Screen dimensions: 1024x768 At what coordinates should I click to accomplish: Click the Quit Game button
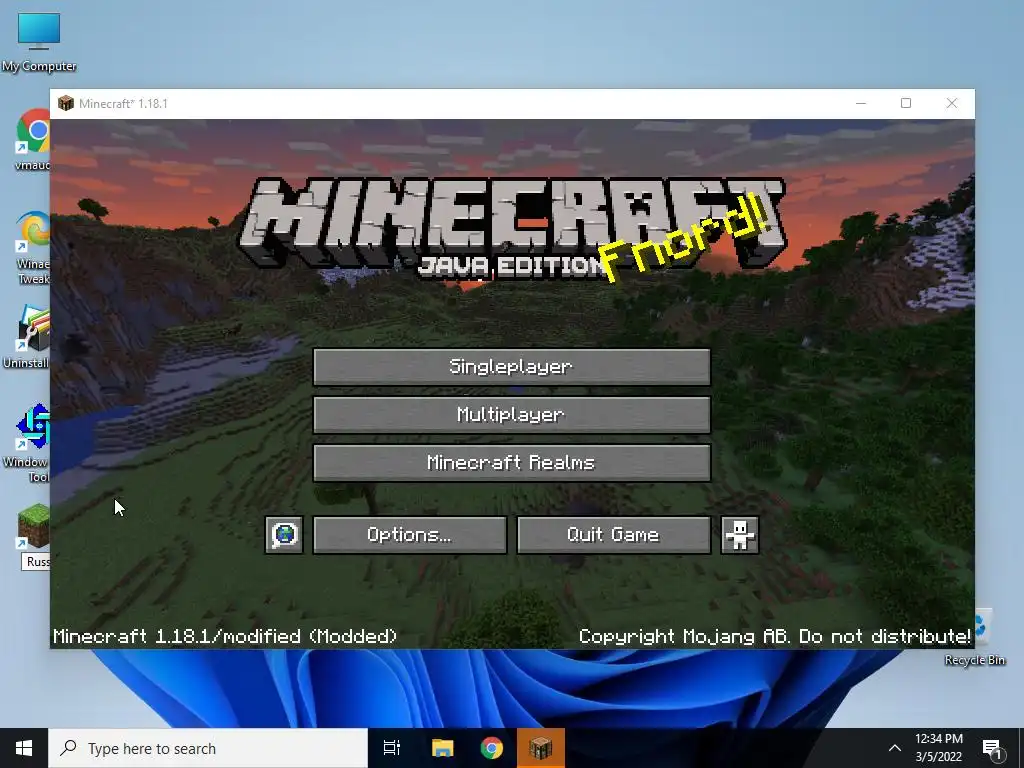(x=613, y=535)
